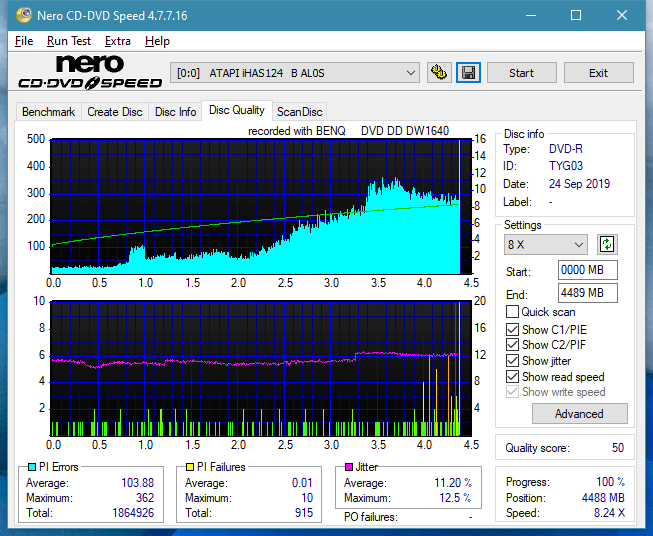Click the Position value 4488 MB
The width and height of the screenshot is (653, 536).
603,498
